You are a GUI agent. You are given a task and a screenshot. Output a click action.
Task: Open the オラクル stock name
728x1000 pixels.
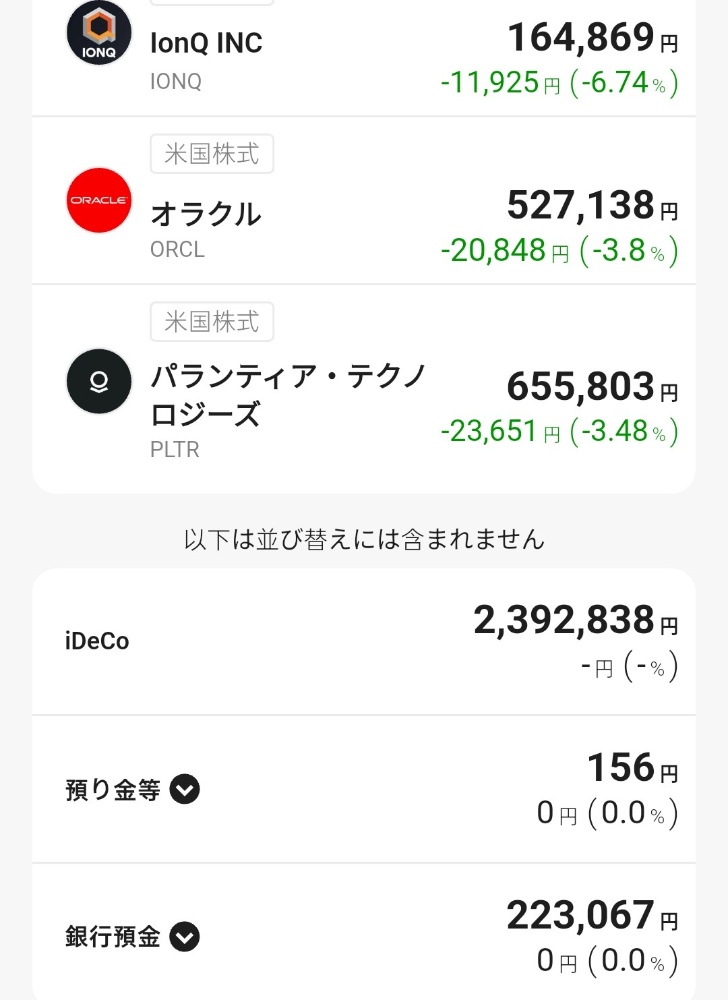206,214
